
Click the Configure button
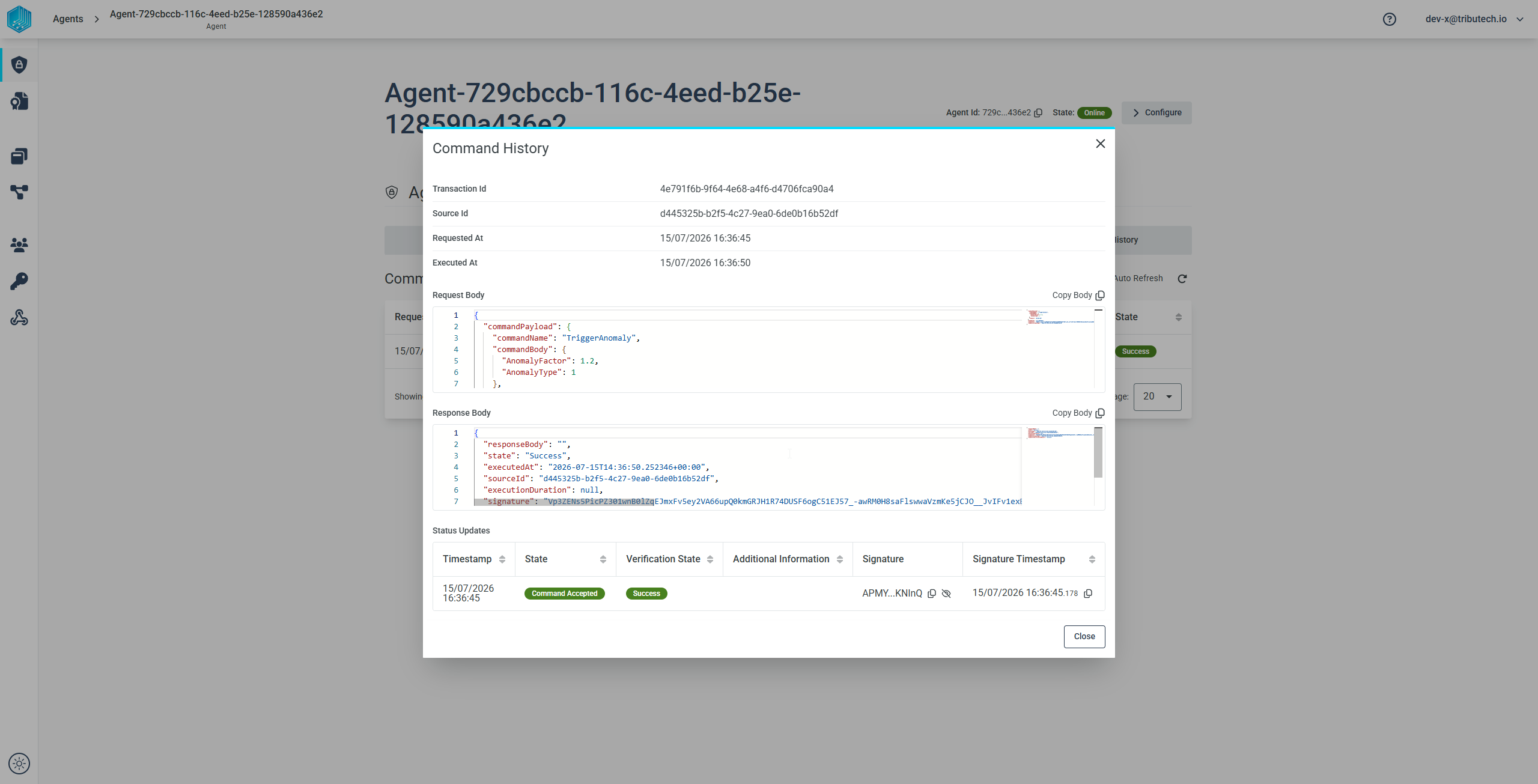tap(1157, 112)
